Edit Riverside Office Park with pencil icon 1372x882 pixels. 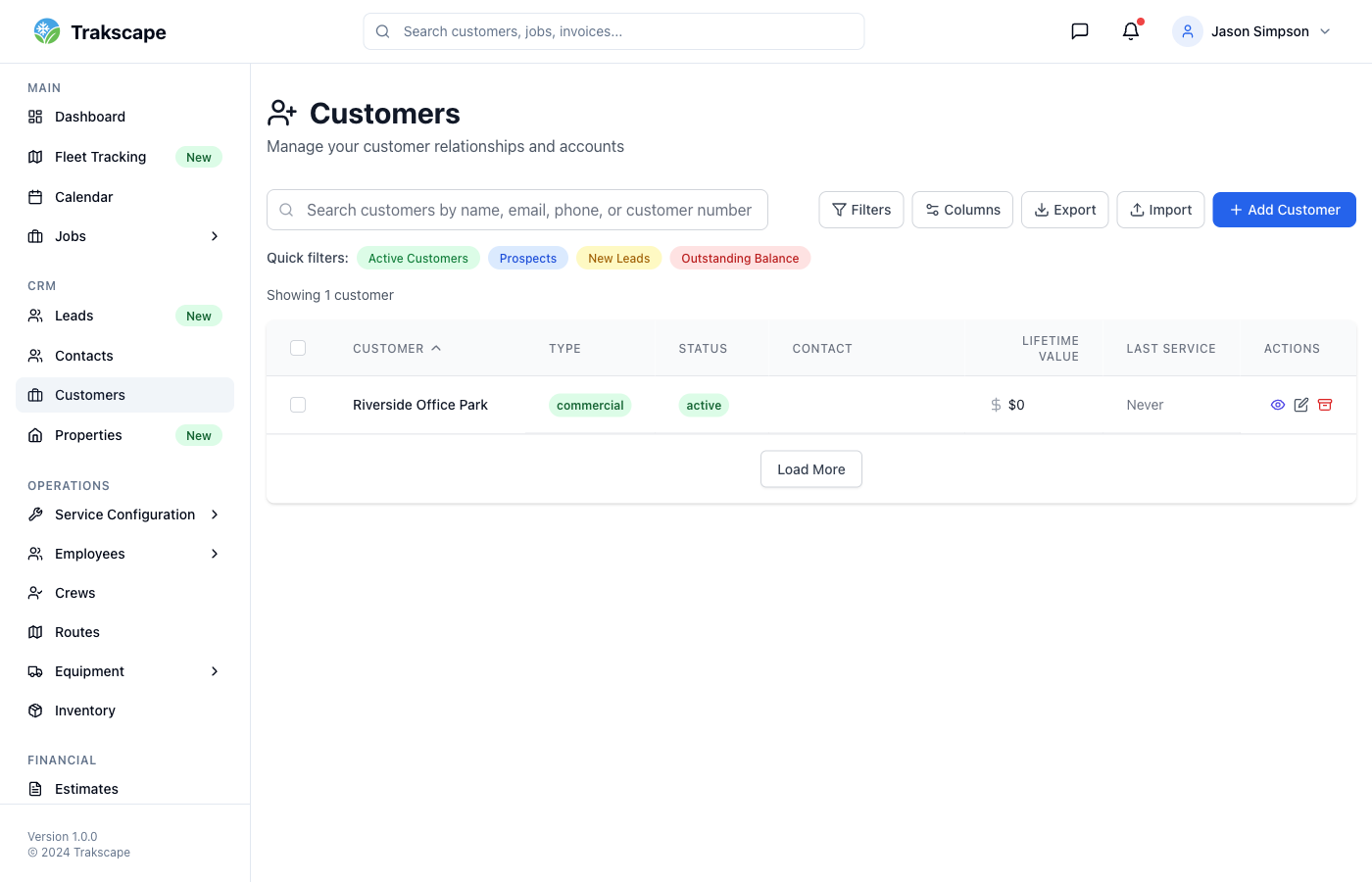1300,405
